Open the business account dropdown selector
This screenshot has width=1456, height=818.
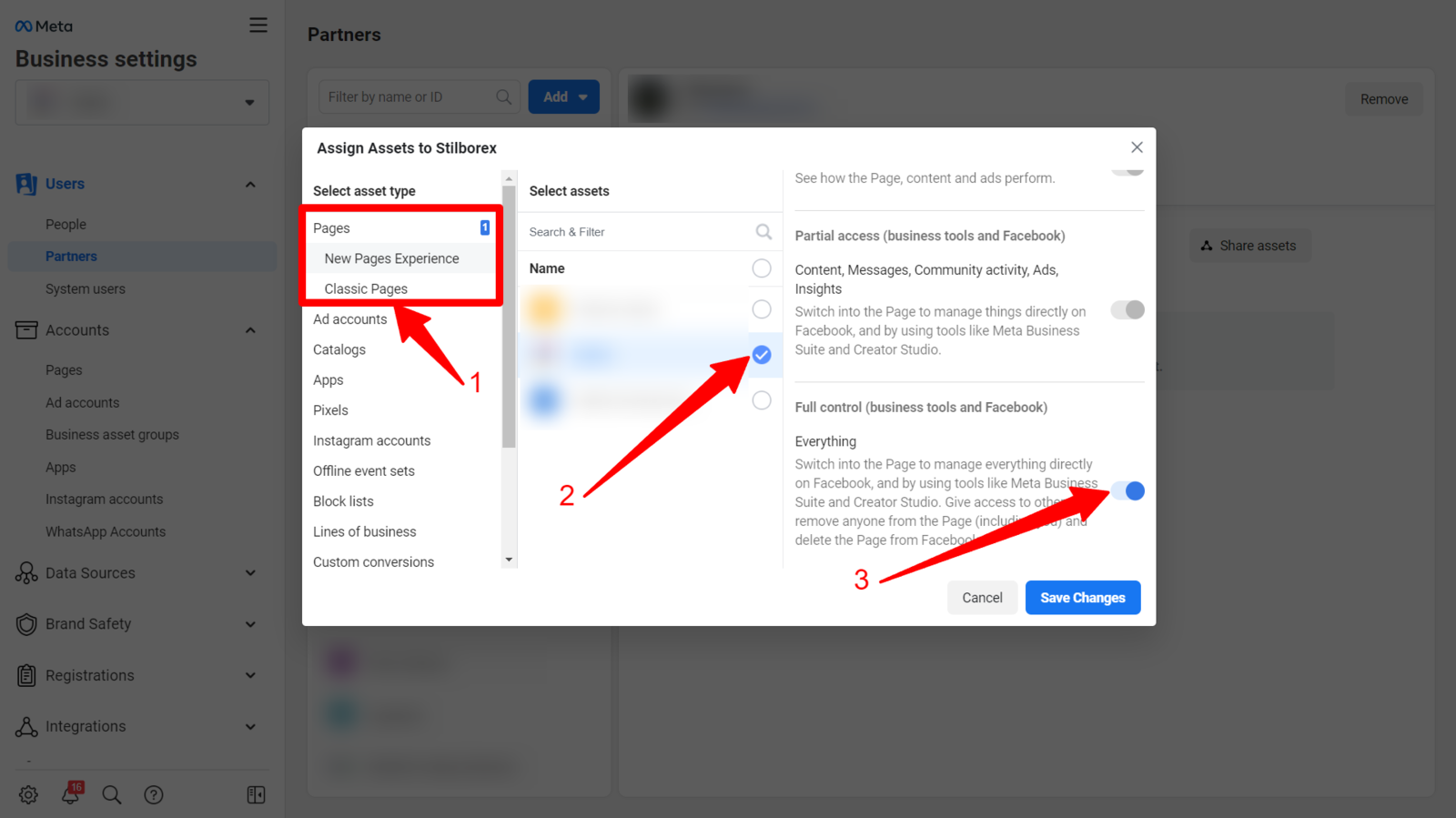pyautogui.click(x=142, y=102)
